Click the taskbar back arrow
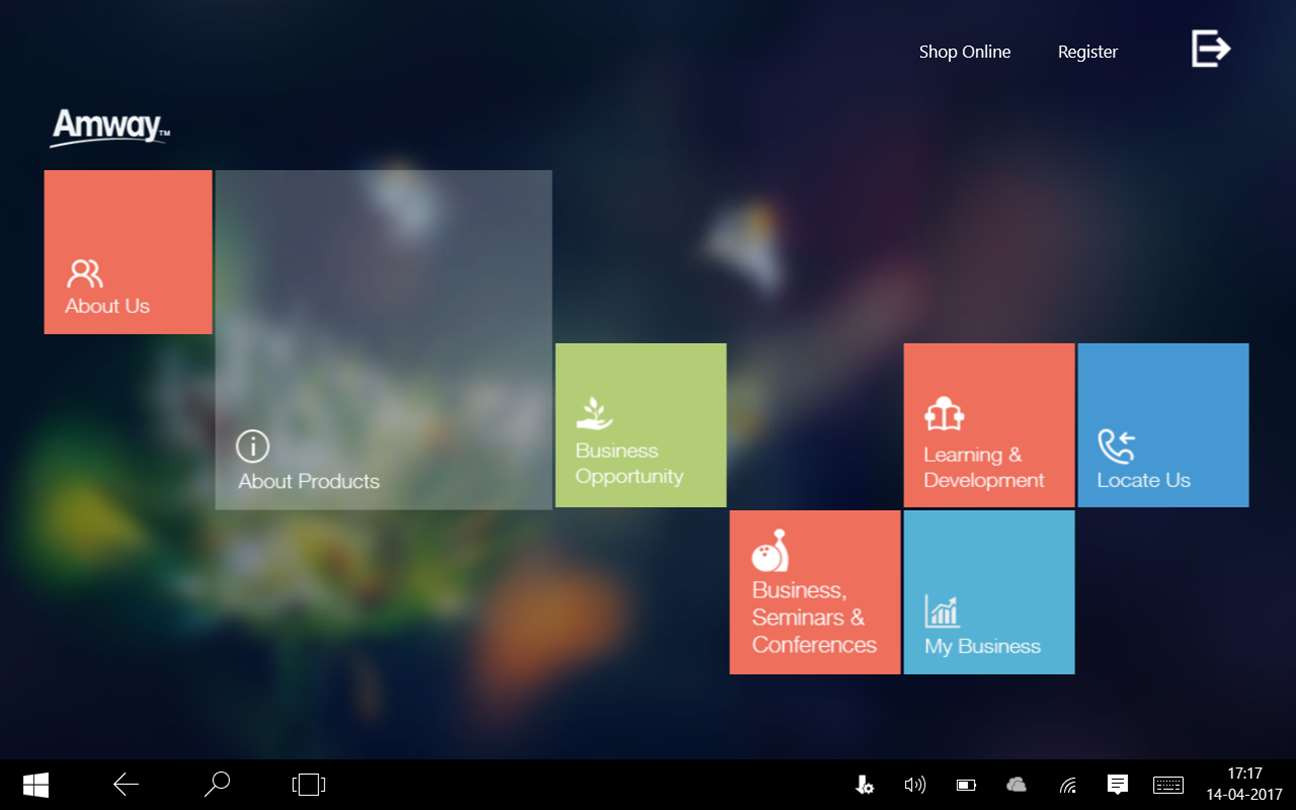 click(126, 785)
